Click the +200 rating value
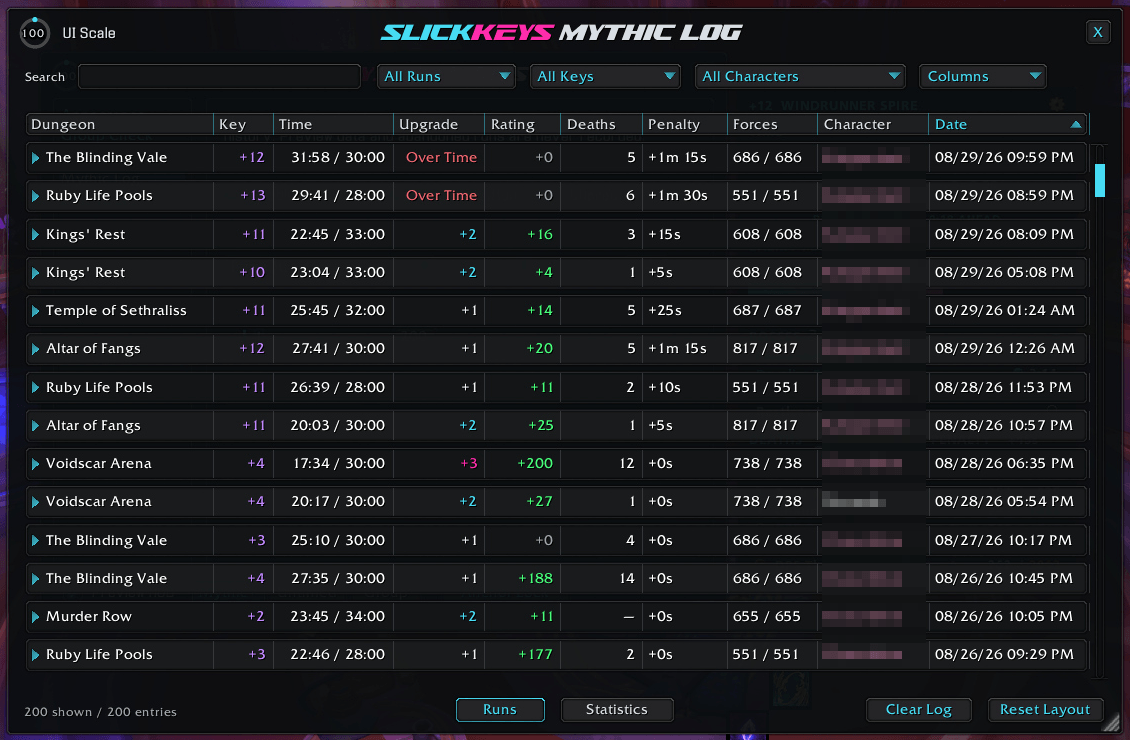This screenshot has height=740, width=1130. (535, 464)
